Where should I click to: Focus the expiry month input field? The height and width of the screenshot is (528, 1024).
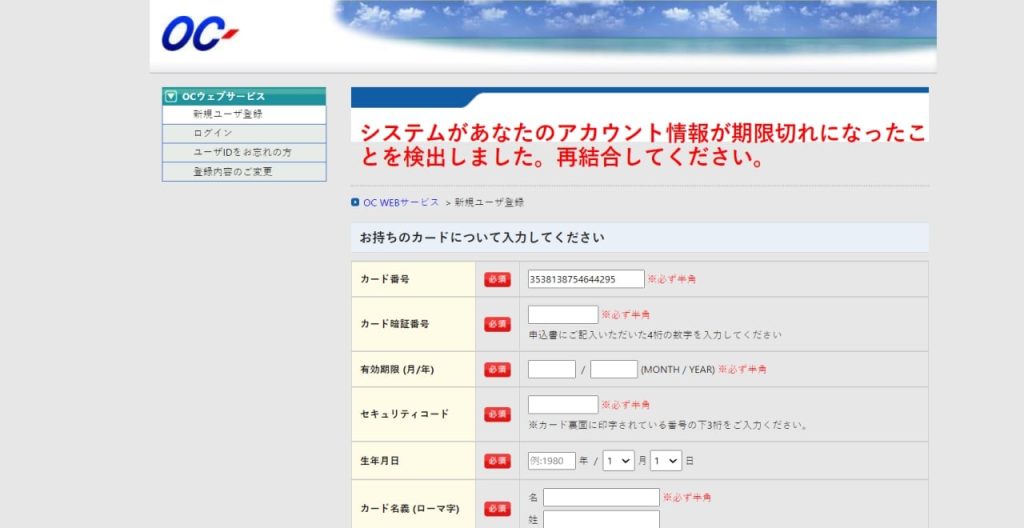(552, 369)
